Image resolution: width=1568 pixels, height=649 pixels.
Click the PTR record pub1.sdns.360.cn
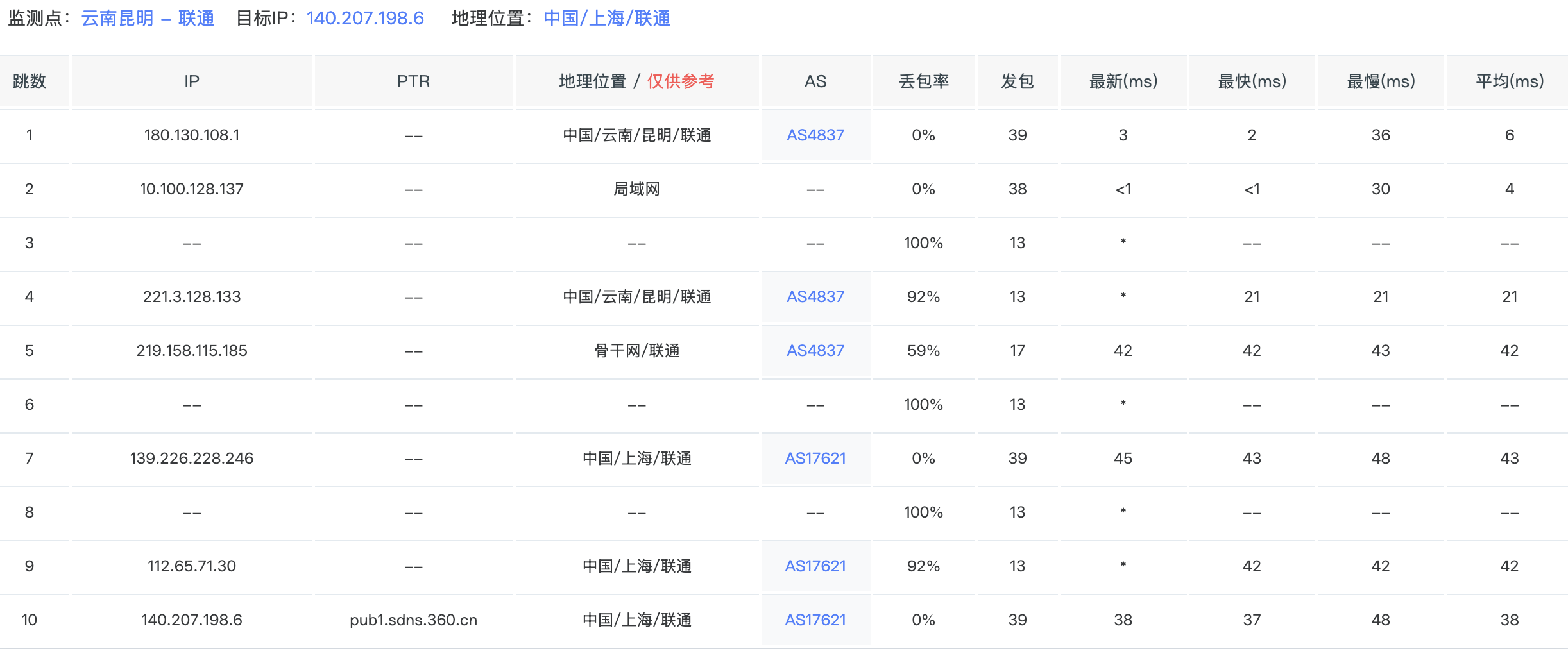click(x=413, y=619)
